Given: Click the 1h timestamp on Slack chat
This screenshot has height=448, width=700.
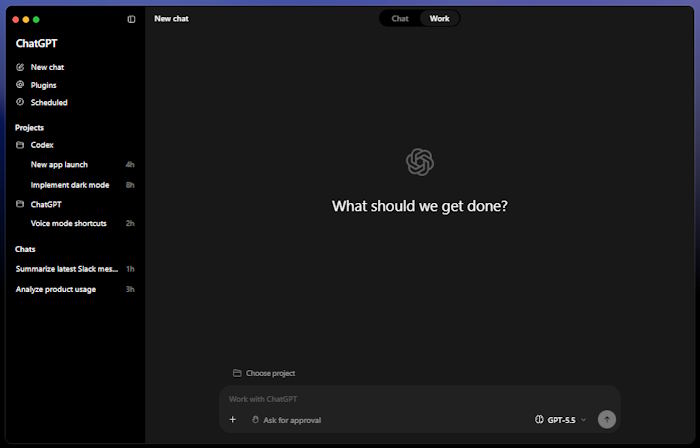Looking at the screenshot, I should pyautogui.click(x=130, y=269).
